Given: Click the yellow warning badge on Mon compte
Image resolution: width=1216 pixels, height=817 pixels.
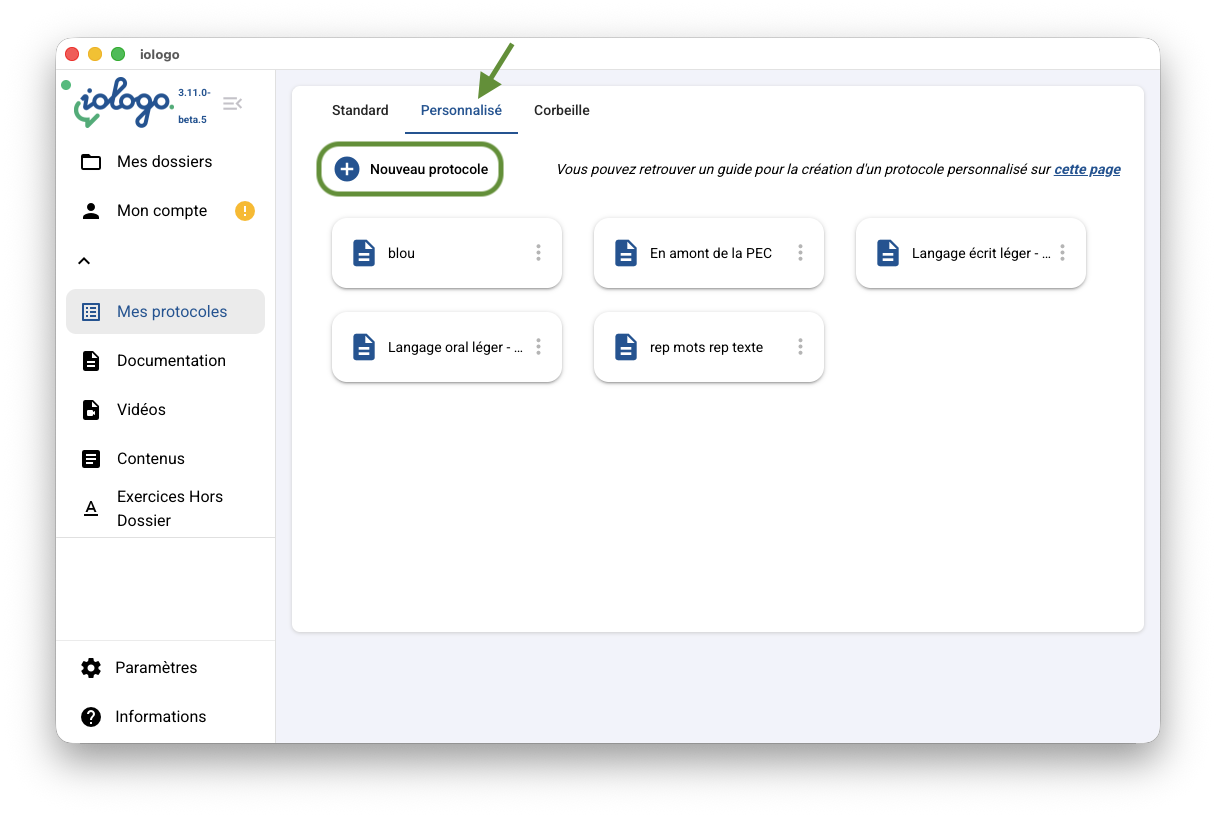Looking at the screenshot, I should pos(245,211).
